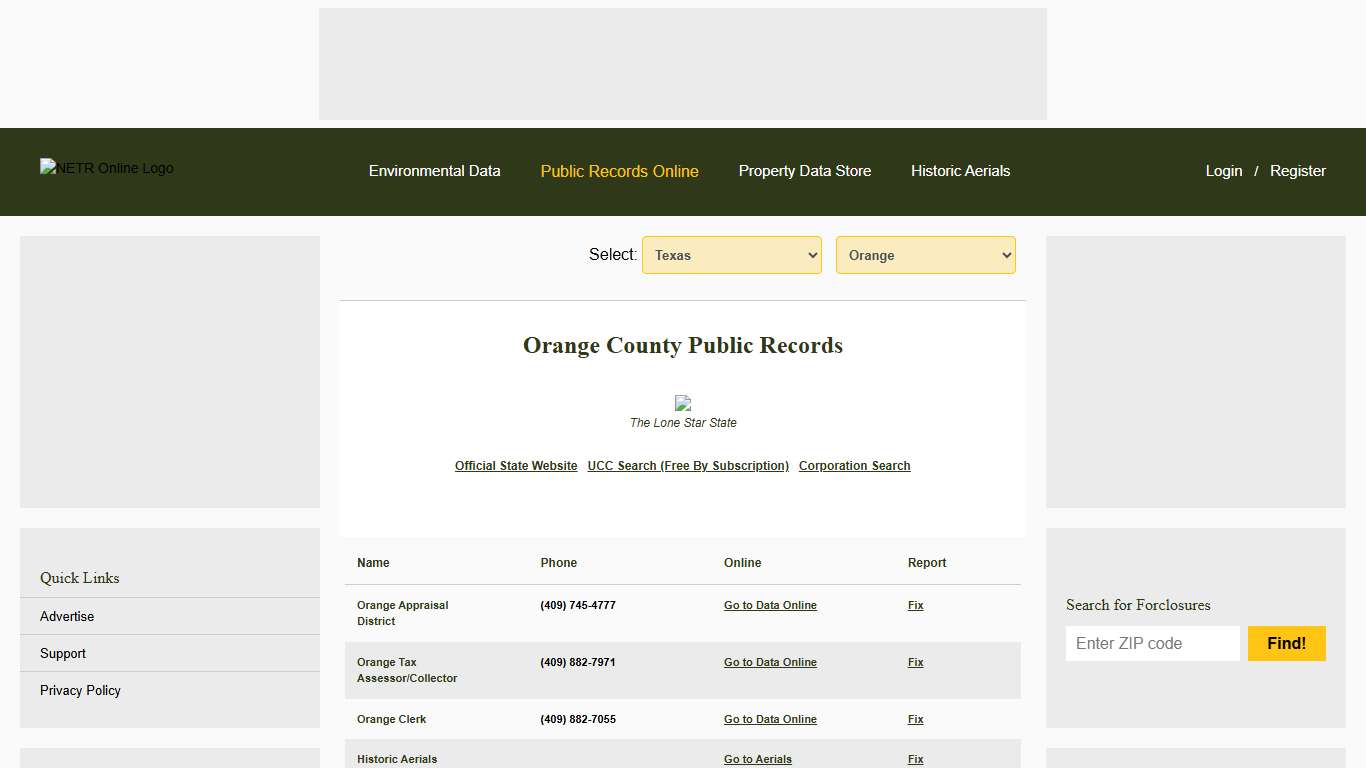Viewport: 1366px width, 768px height.
Task: Open the Environmental Data section
Action: coord(434,171)
